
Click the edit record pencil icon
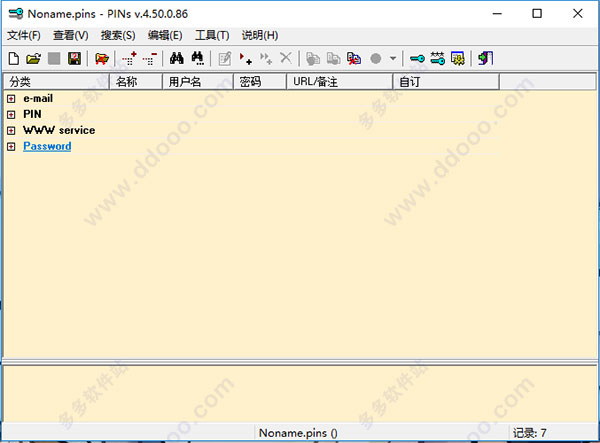click(x=225, y=59)
